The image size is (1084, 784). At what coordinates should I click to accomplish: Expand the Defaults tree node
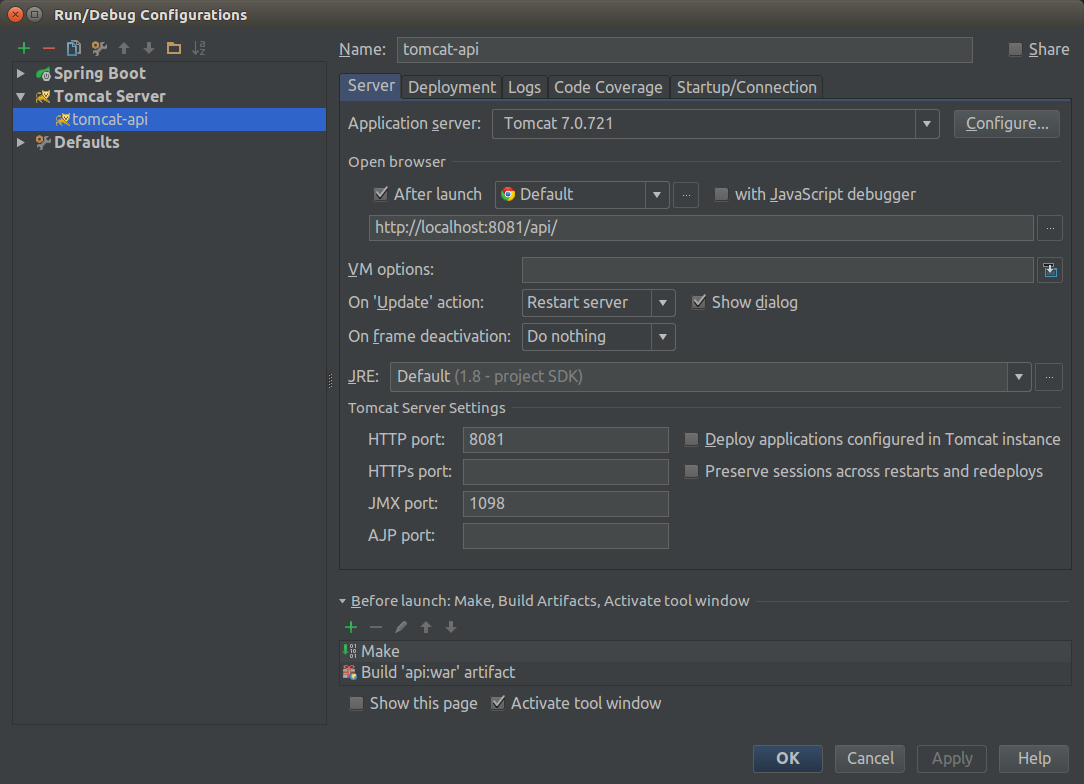click(21, 142)
